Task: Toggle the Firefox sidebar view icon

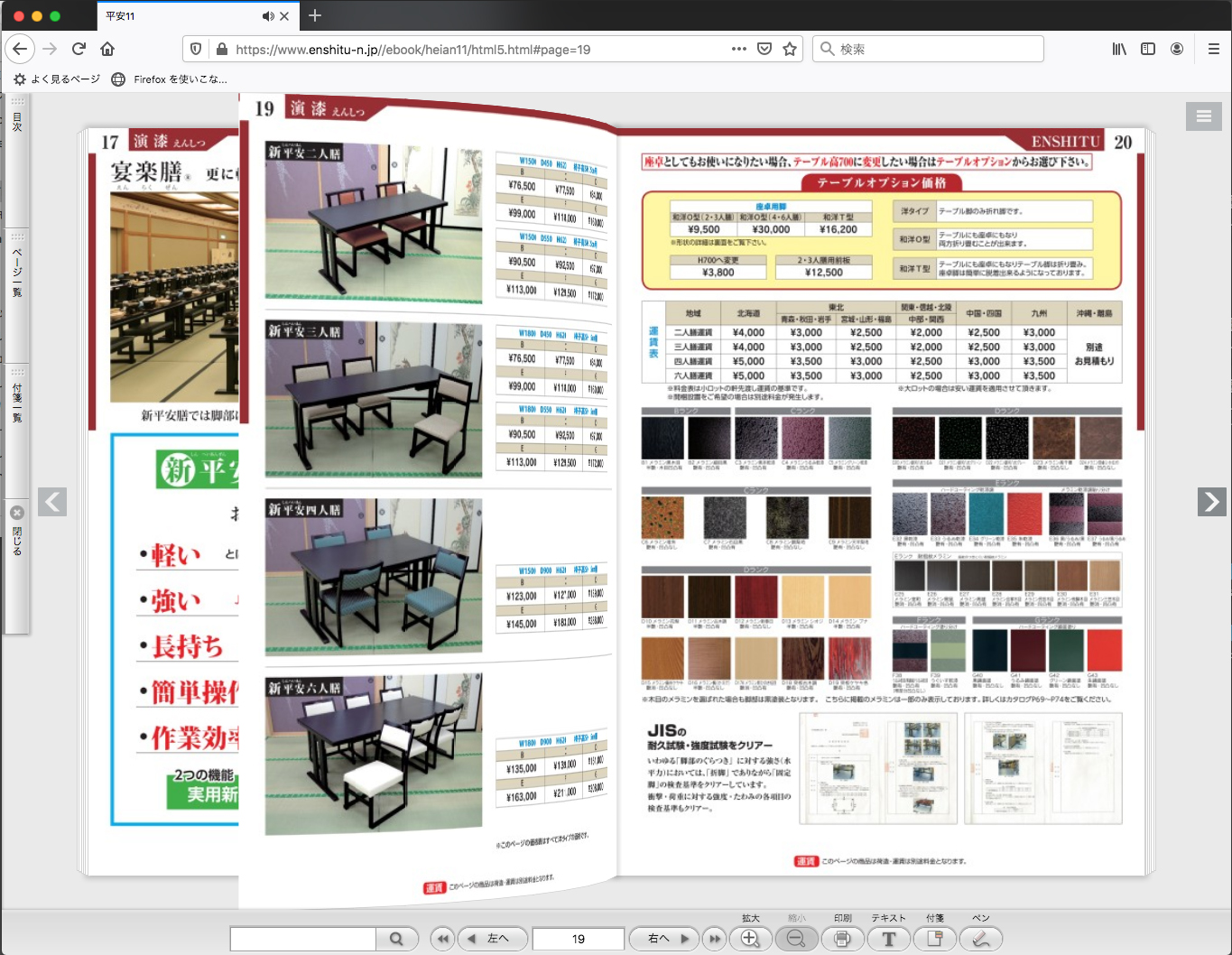Action: (1148, 49)
